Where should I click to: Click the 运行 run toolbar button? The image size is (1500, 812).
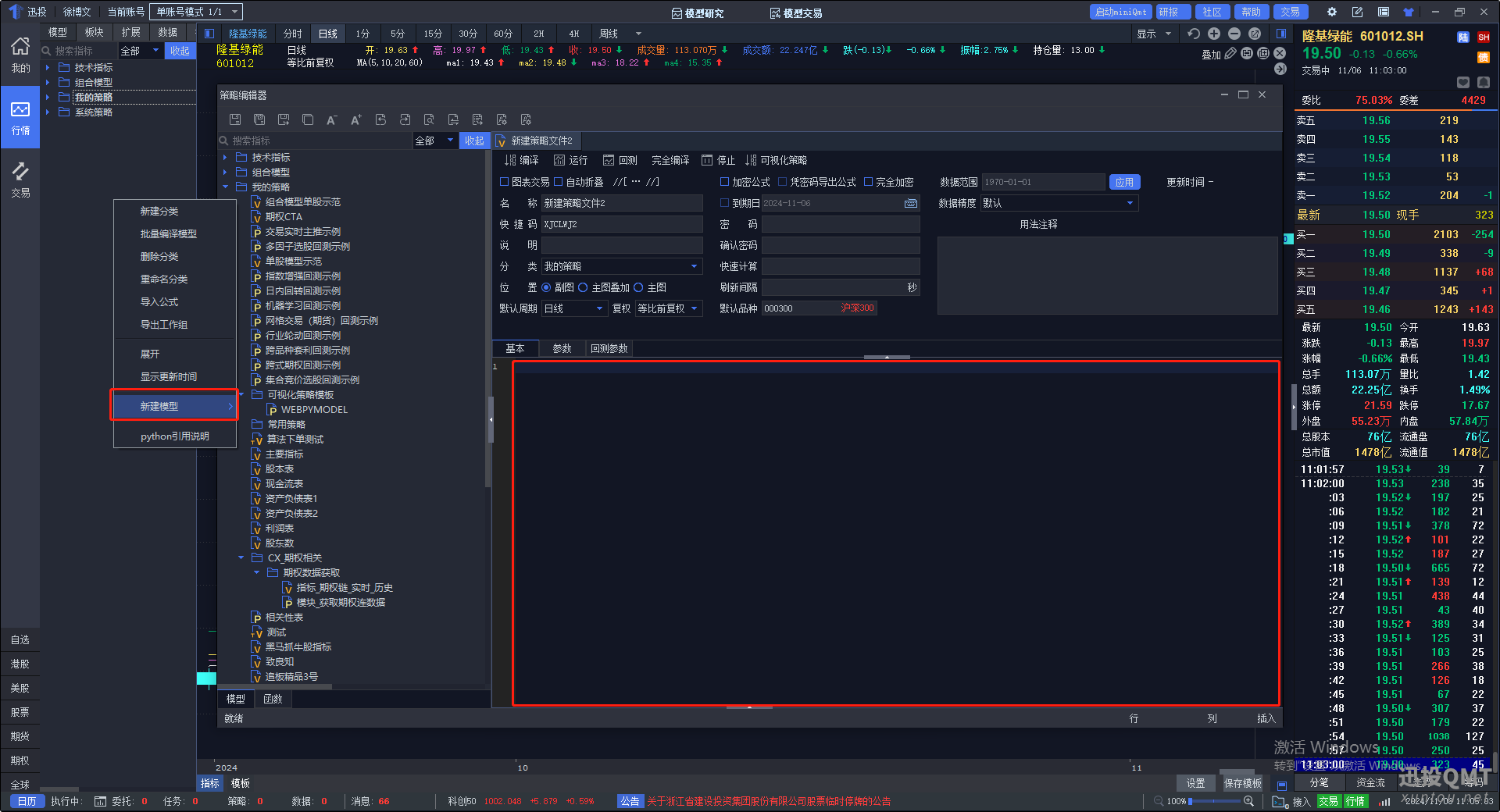click(570, 160)
